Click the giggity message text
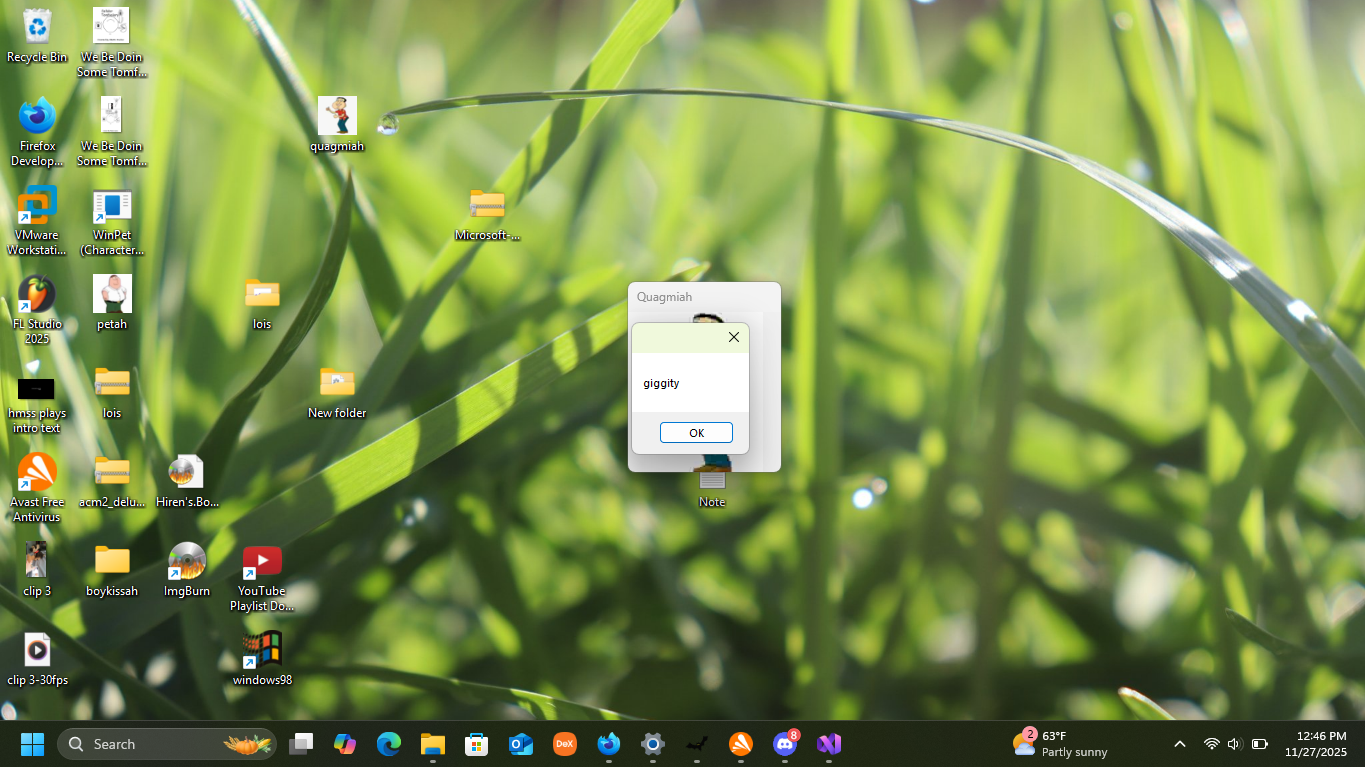Viewport: 1365px width, 767px height. coord(661,383)
